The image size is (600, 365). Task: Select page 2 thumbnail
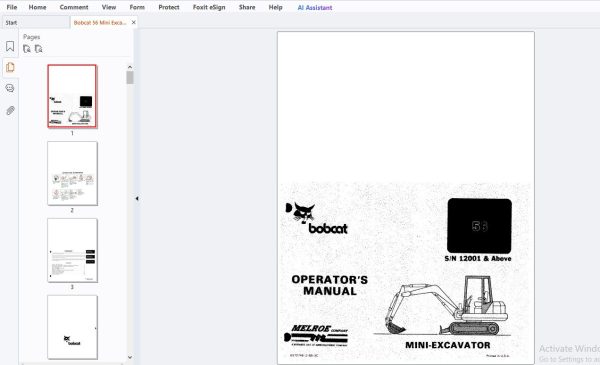pos(72,173)
